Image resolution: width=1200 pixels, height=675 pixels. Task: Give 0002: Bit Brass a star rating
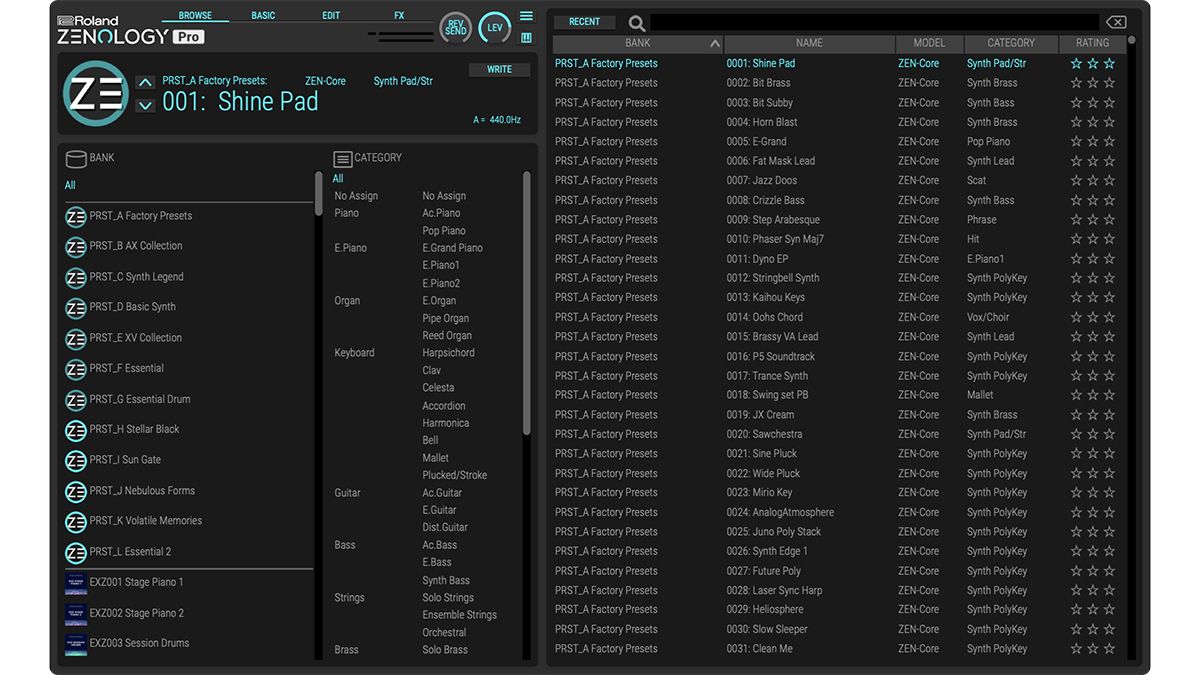(1076, 82)
